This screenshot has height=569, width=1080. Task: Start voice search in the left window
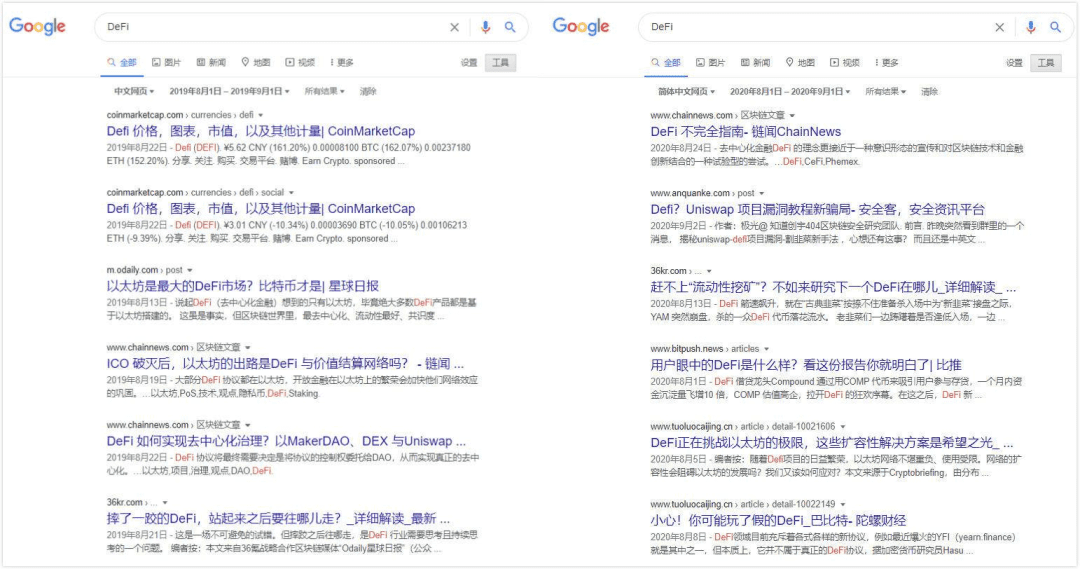486,27
